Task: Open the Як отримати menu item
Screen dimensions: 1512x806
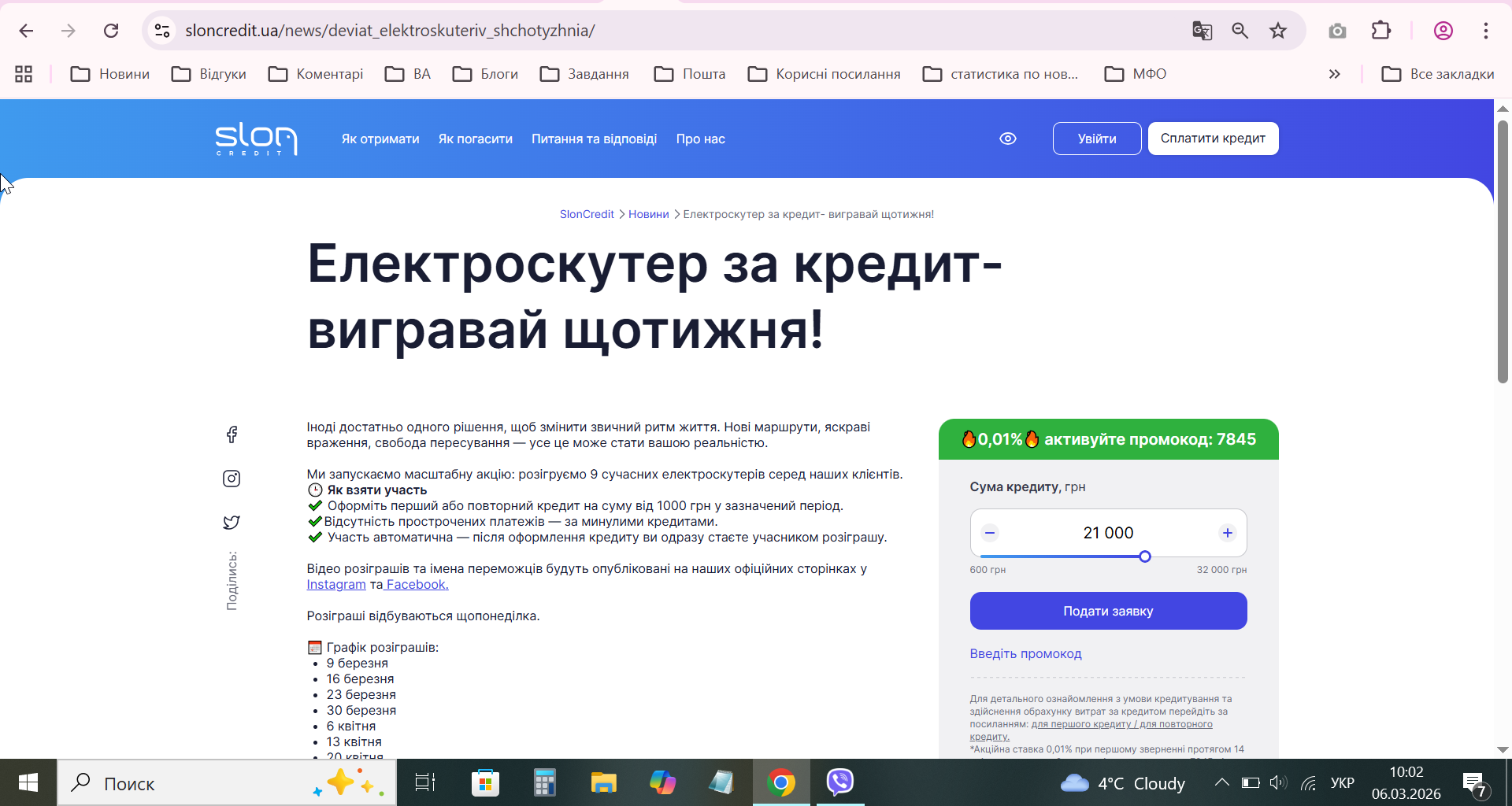Action: [380, 139]
